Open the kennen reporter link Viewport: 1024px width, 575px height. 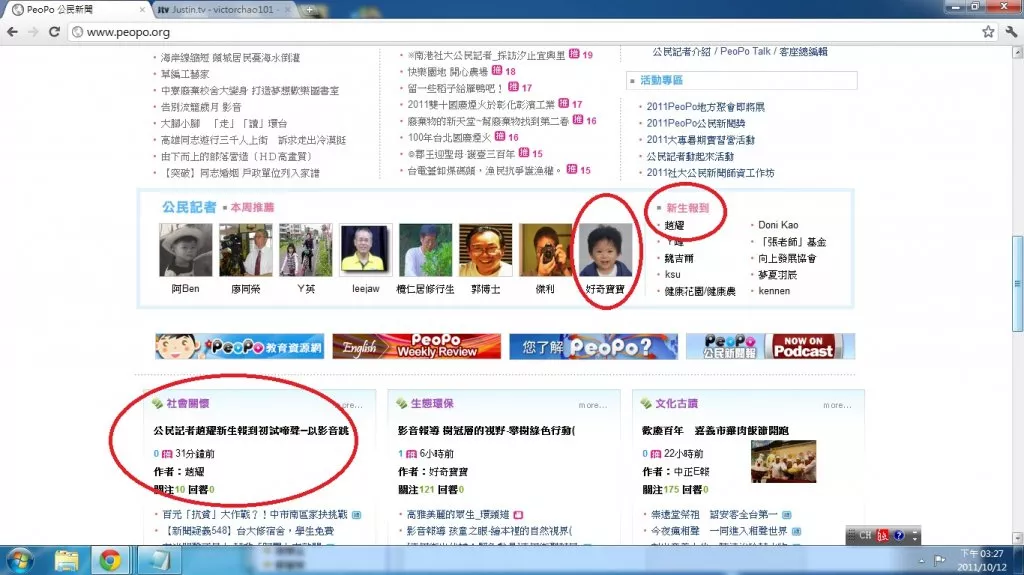(x=774, y=291)
